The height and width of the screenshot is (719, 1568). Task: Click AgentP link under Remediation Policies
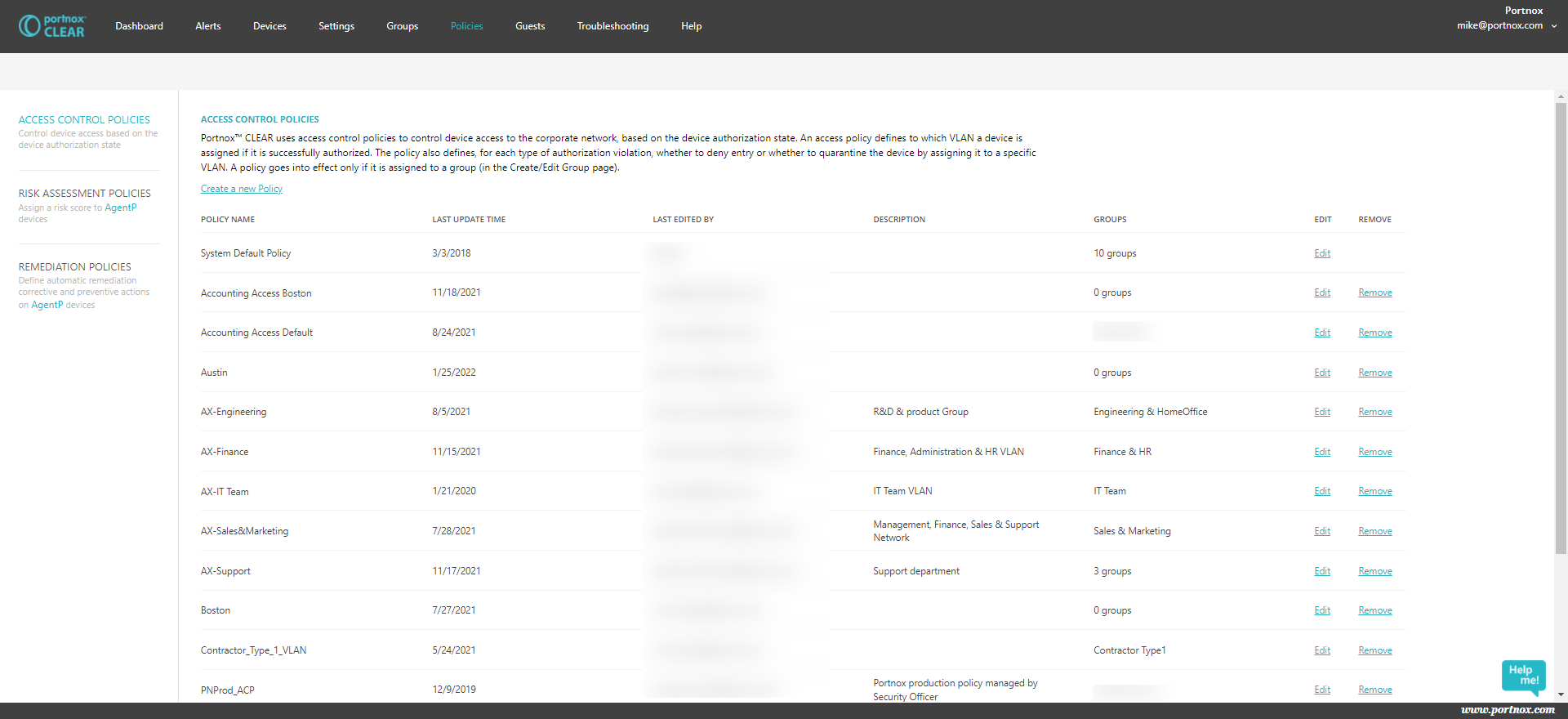click(x=47, y=305)
